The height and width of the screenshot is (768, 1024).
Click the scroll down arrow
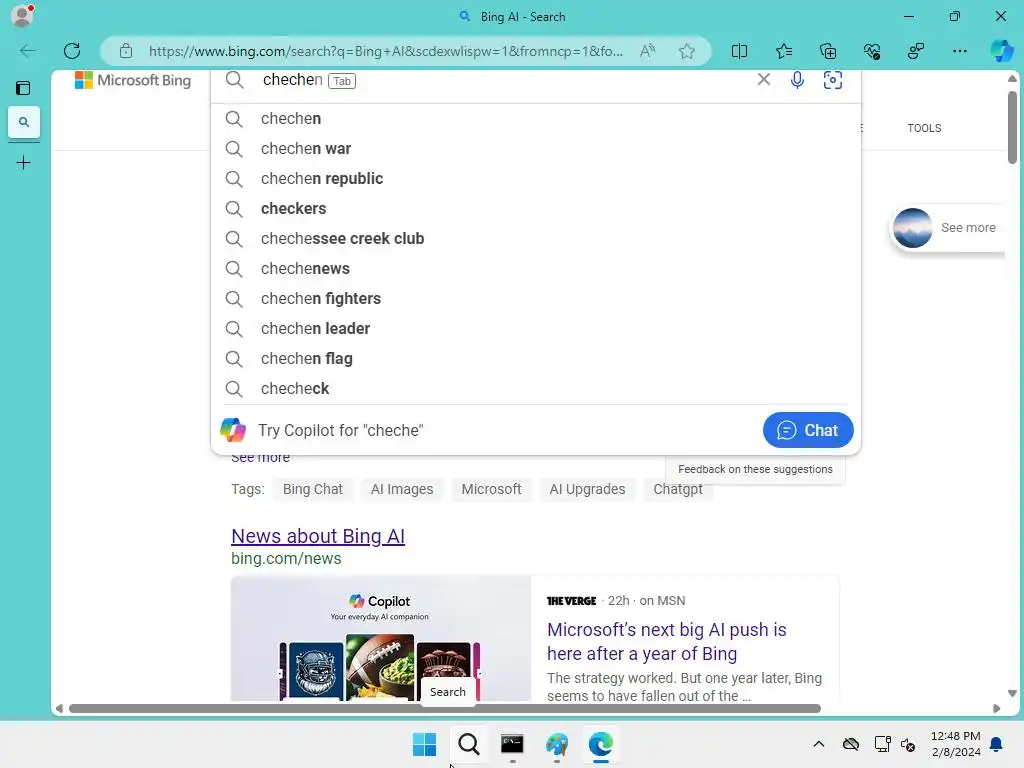[x=1012, y=694]
